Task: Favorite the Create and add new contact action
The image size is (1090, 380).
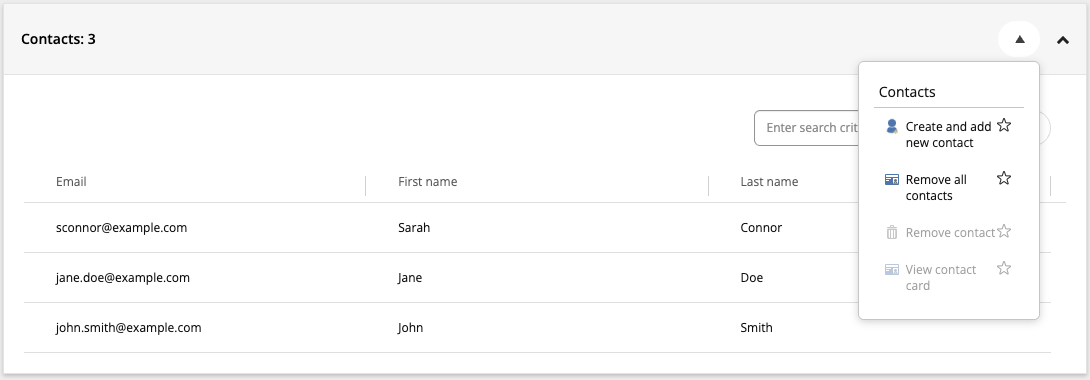Action: click(x=1004, y=125)
